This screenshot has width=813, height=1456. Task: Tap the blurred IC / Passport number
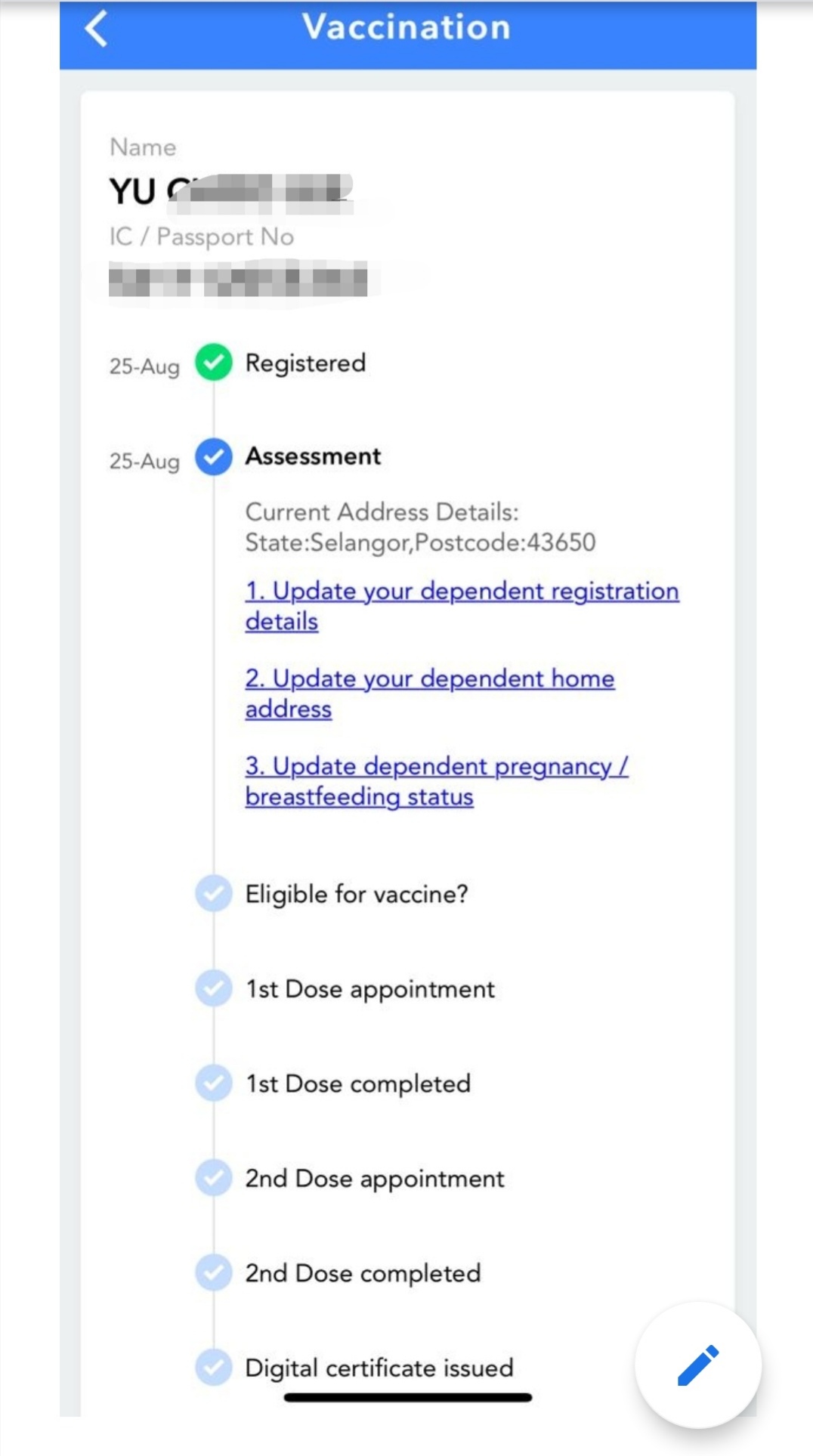coord(238,280)
